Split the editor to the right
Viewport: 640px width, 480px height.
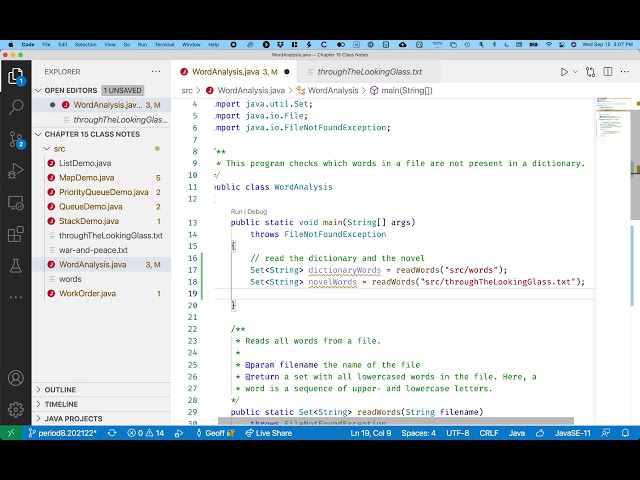[x=608, y=72]
